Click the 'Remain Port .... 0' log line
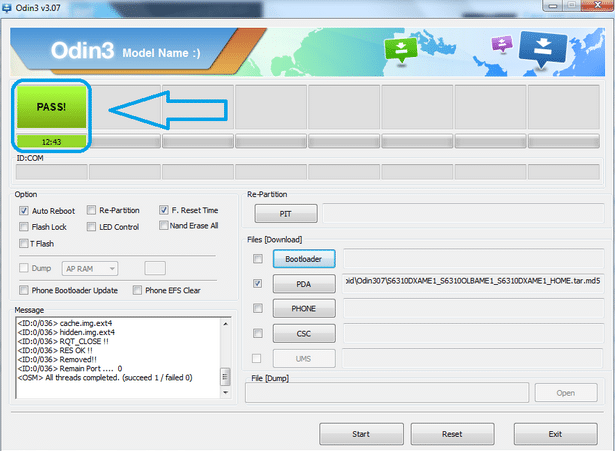This screenshot has height=451, width=615. 70,369
